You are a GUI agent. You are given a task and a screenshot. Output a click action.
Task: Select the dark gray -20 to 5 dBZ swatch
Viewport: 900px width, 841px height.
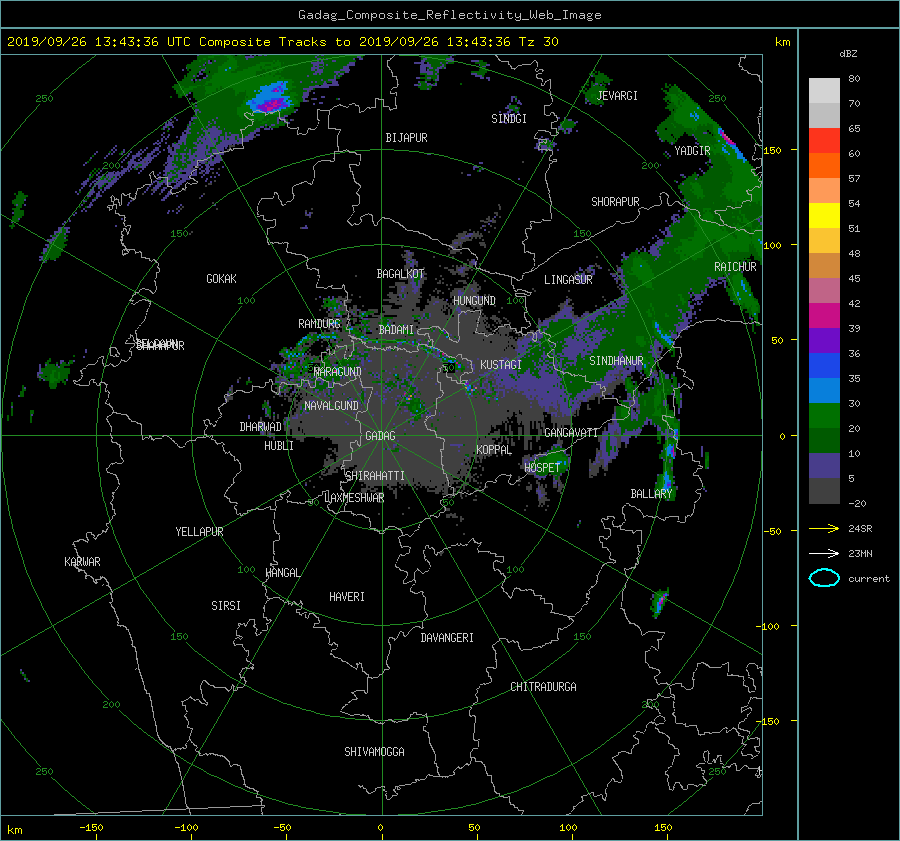(x=824, y=491)
